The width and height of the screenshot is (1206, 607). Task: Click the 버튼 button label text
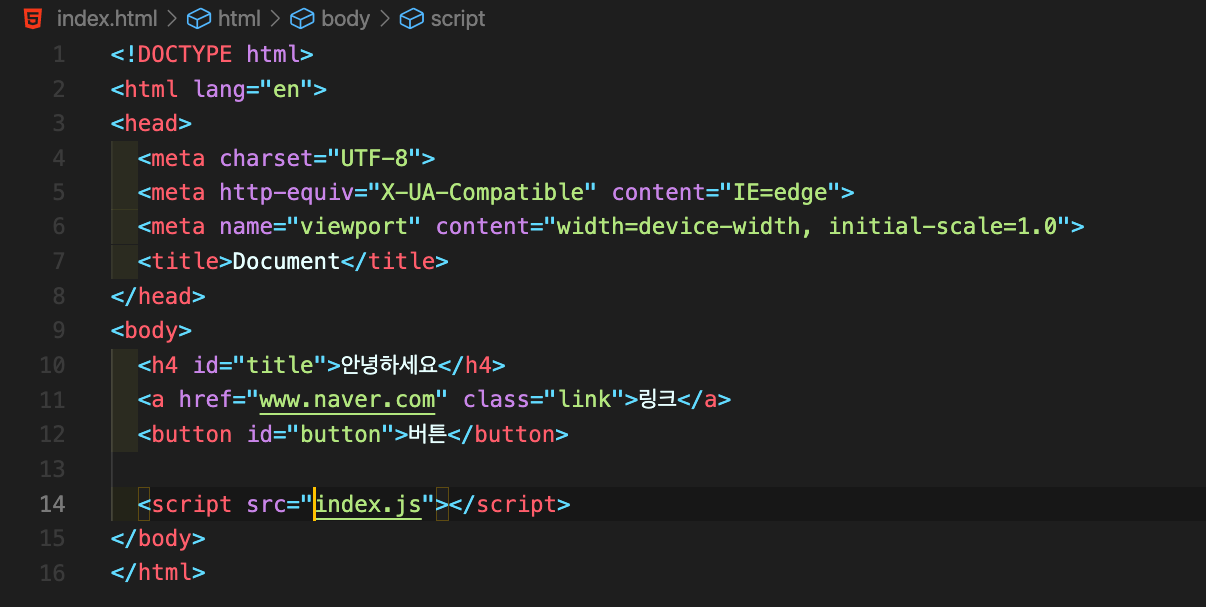(428, 434)
